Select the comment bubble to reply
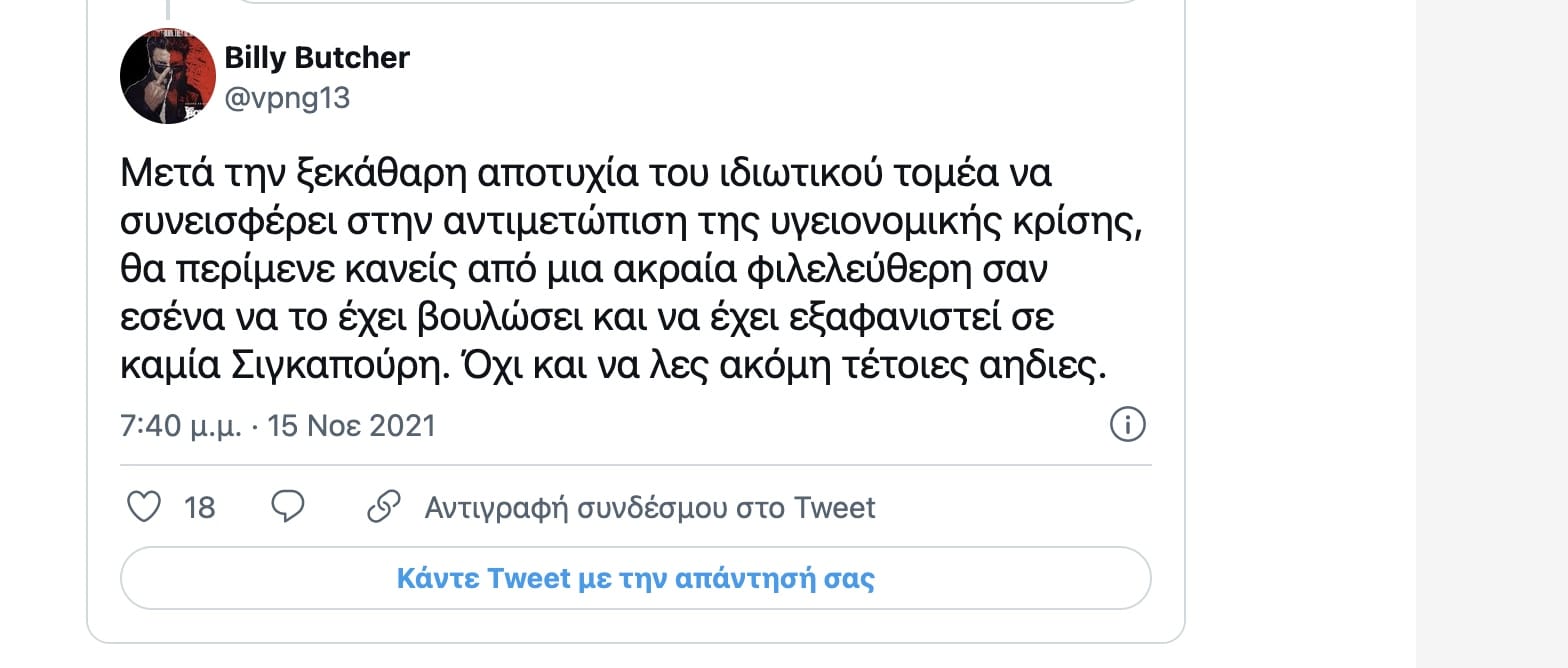Viewport: 1568px width, 668px height. 290,507
